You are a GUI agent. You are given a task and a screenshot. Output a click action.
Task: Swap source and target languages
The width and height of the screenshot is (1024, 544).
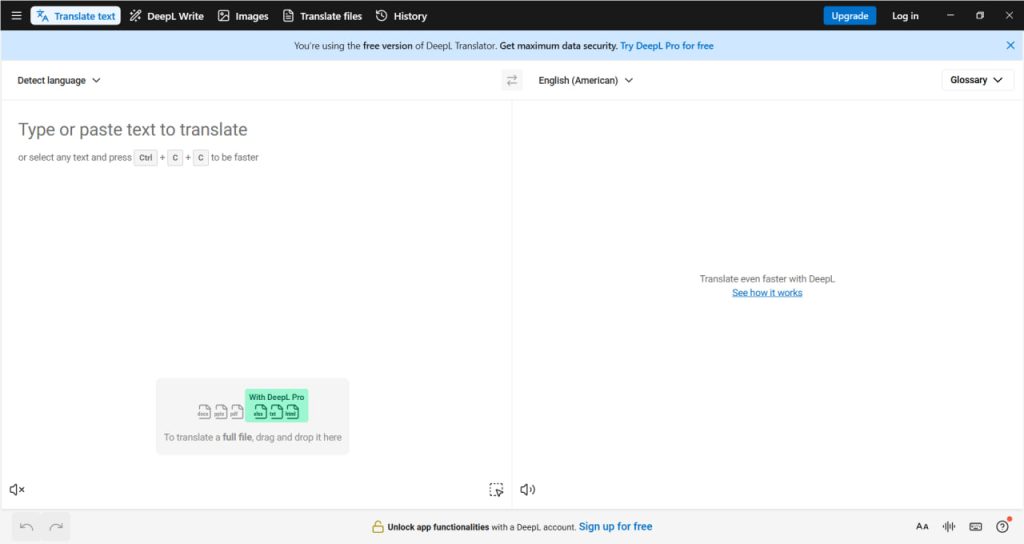[x=512, y=81]
